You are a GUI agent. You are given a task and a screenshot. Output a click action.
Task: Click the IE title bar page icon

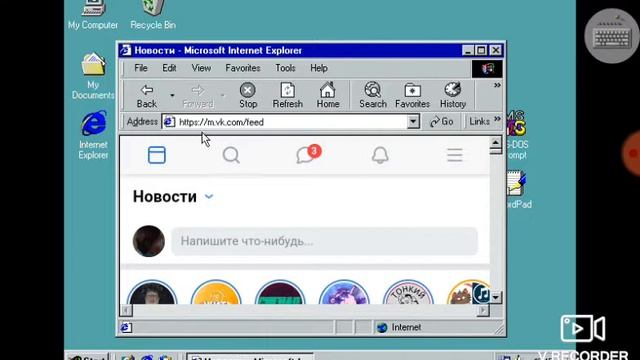125,50
